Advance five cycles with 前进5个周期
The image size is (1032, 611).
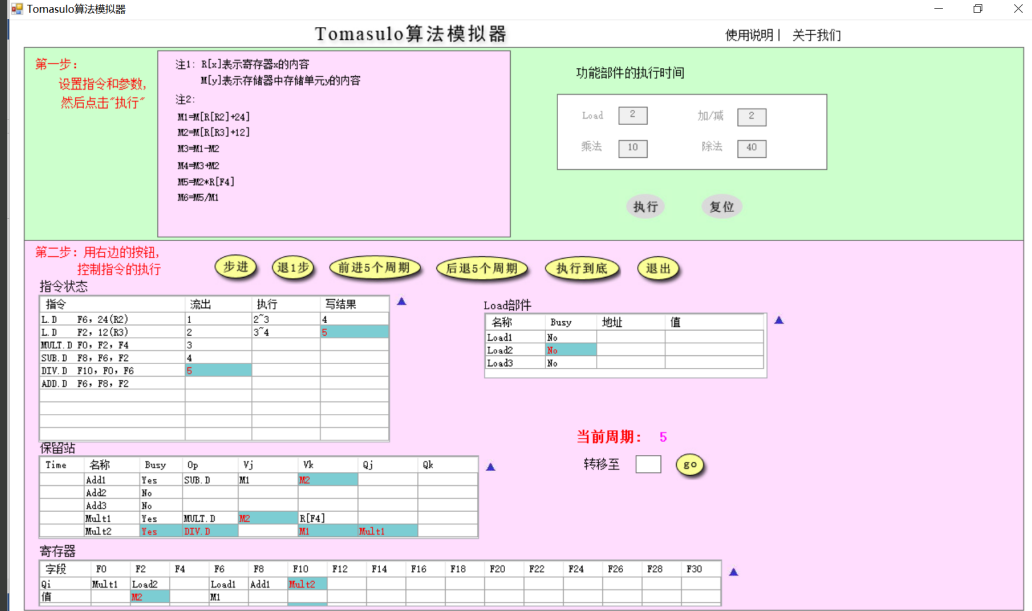pos(376,268)
